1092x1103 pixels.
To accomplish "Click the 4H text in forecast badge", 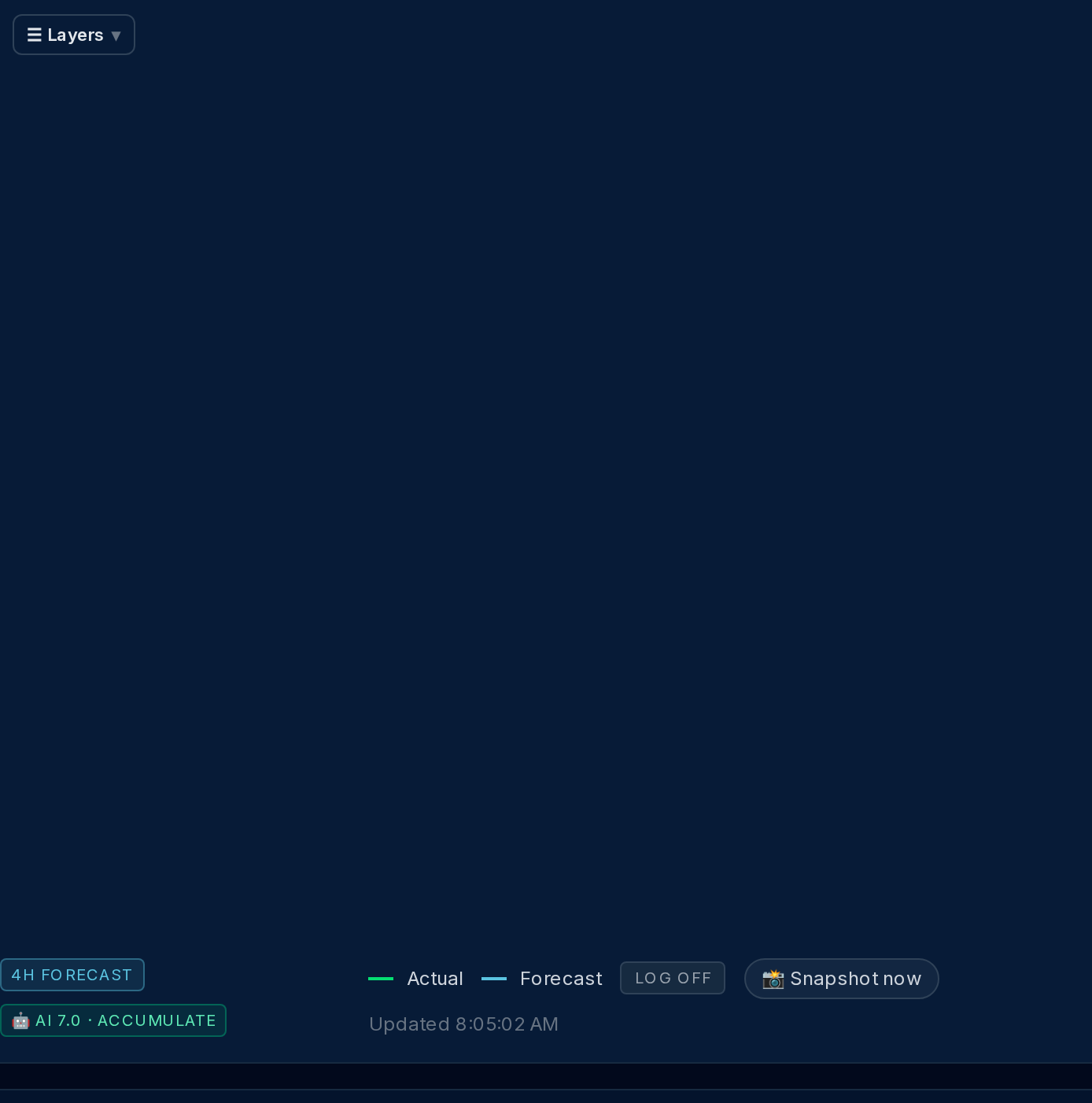I will click(23, 975).
